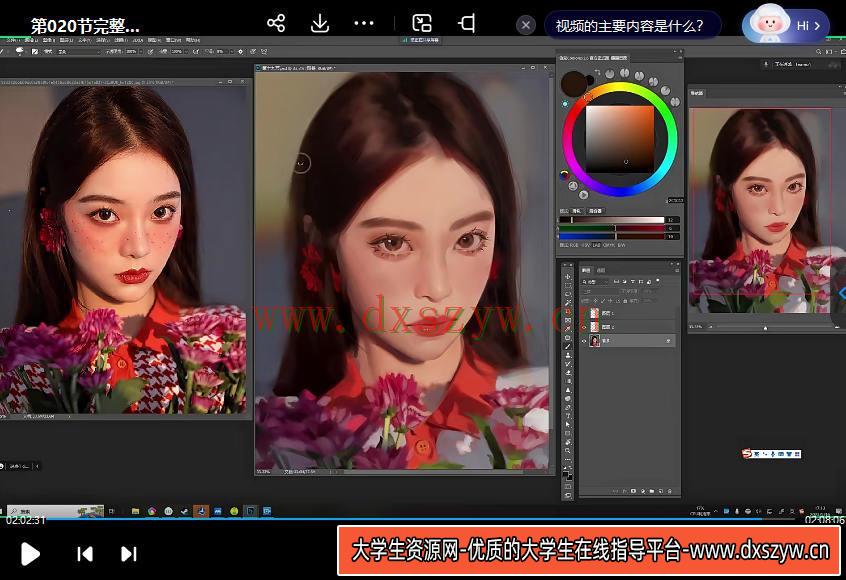Image resolution: width=846 pixels, height=580 pixels.
Task: Skip to the next video
Action: click(128, 554)
